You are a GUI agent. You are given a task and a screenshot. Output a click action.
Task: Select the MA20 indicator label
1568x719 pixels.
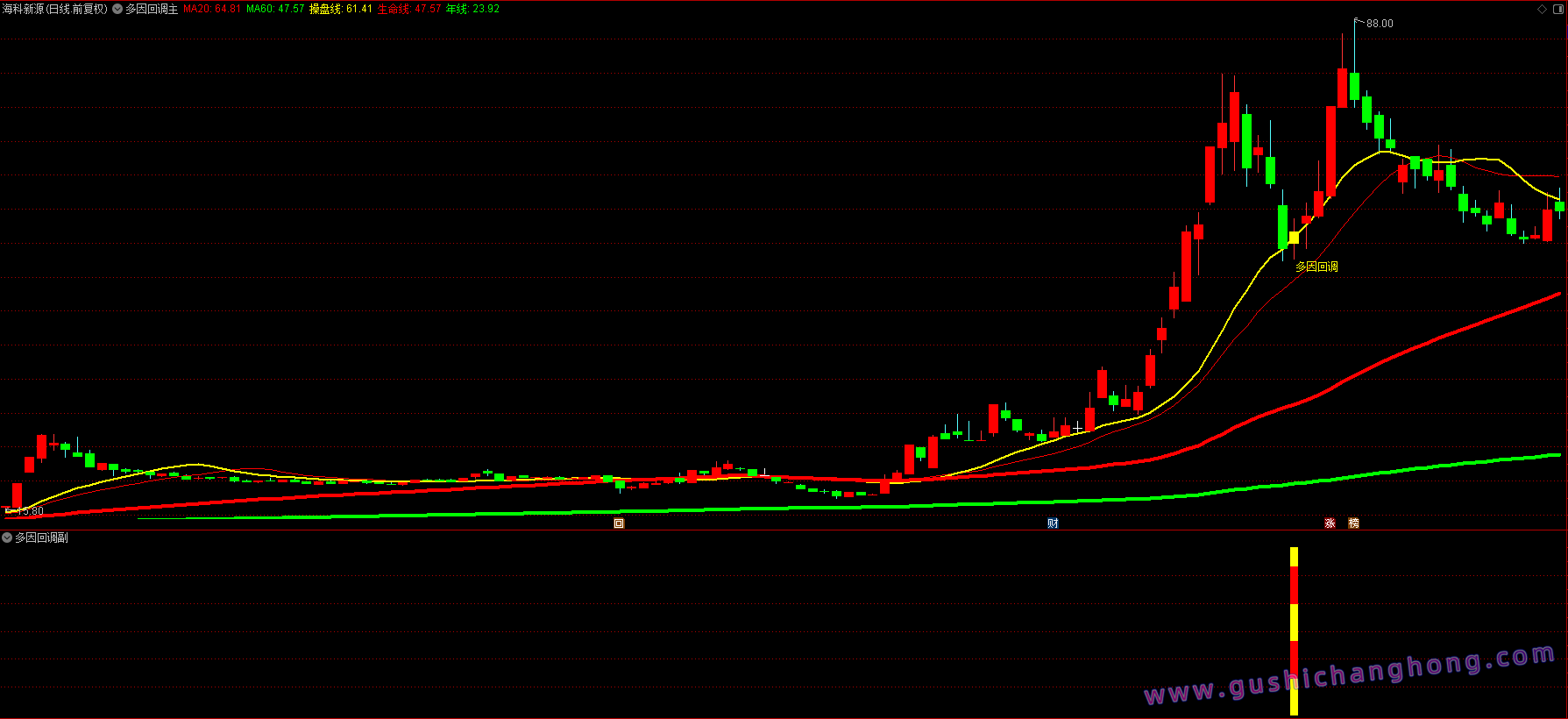click(x=211, y=9)
